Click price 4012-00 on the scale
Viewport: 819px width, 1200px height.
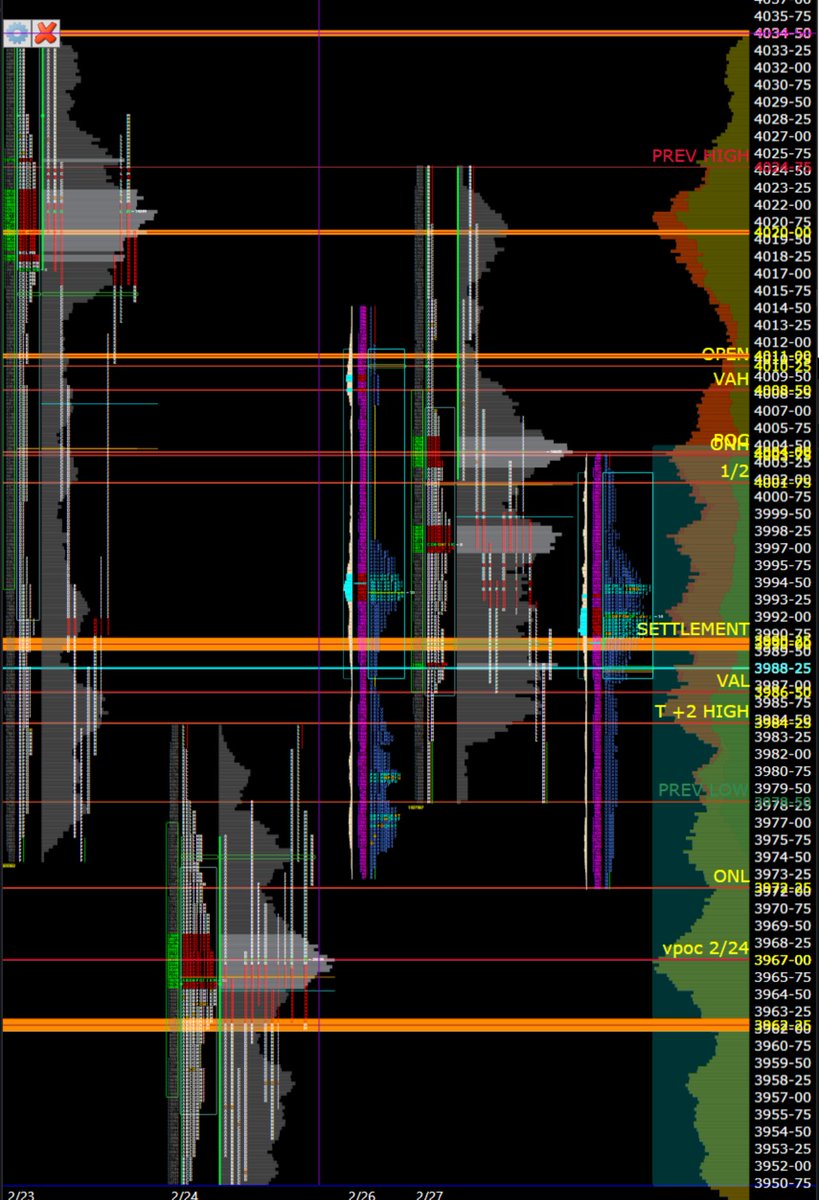(783, 342)
